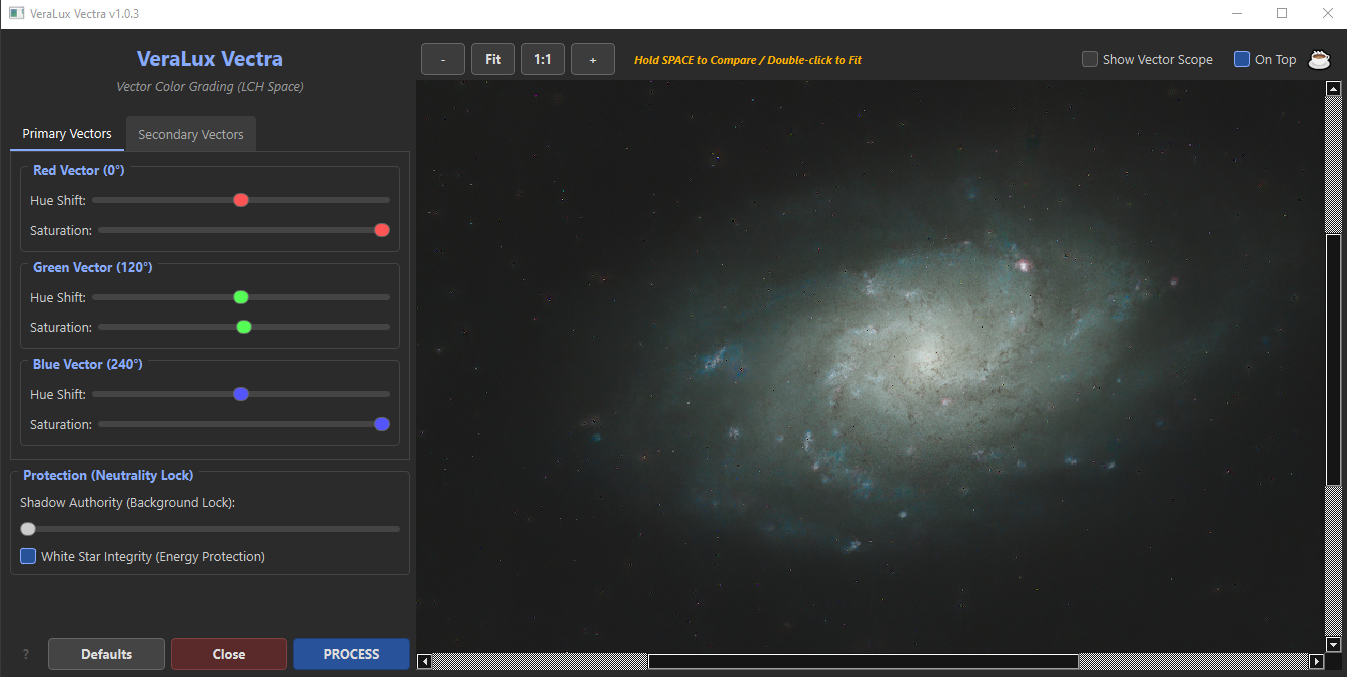Click the coffee cup icon
The image size is (1347, 677).
[1320, 59]
